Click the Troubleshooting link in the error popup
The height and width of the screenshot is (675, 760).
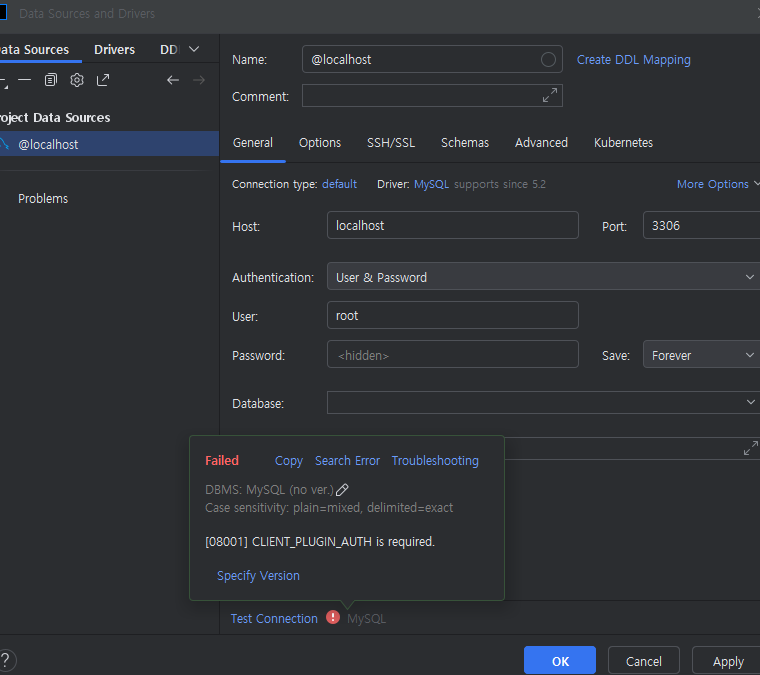click(x=435, y=461)
